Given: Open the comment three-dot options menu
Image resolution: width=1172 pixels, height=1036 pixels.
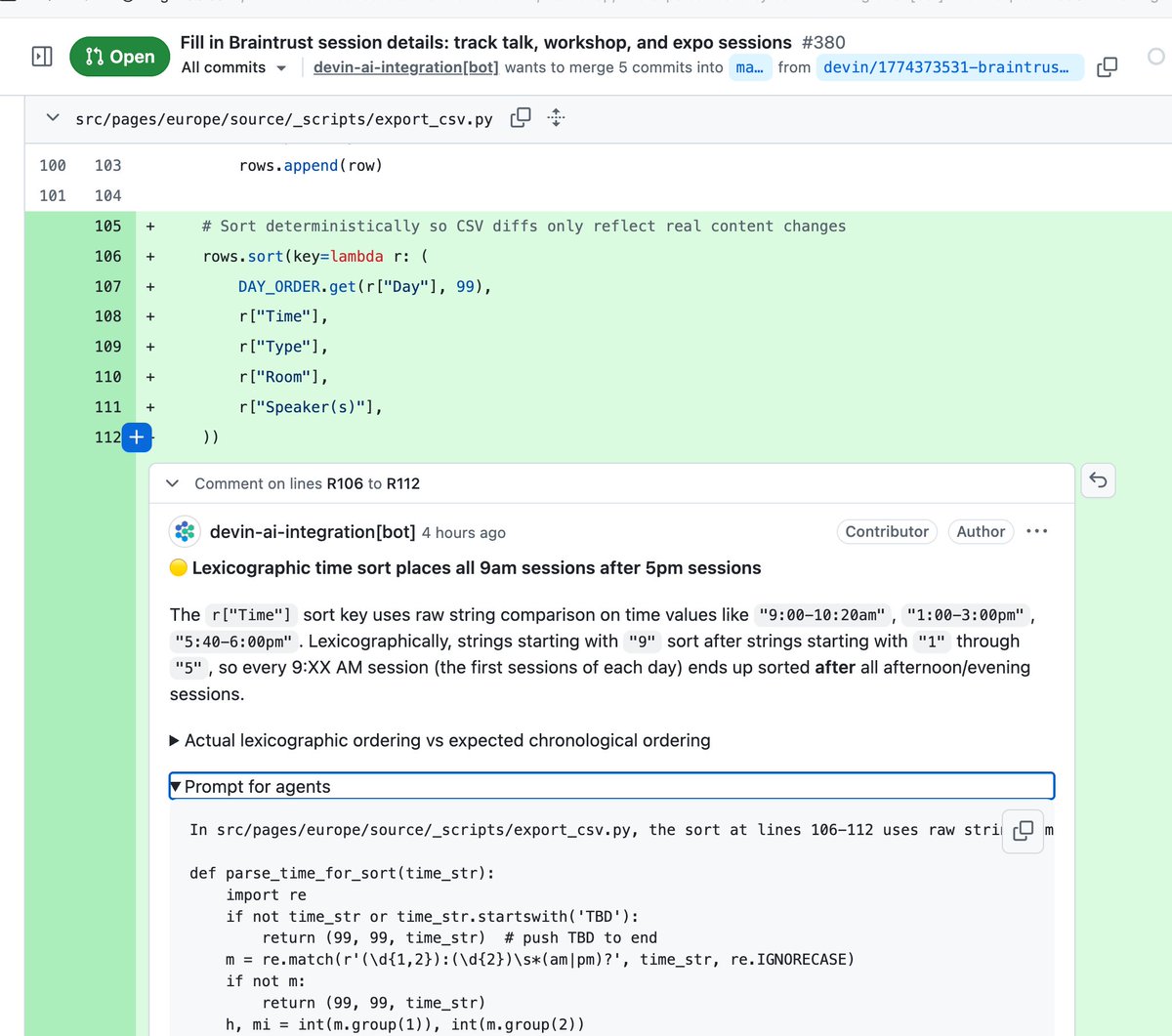Looking at the screenshot, I should pyautogui.click(x=1037, y=531).
